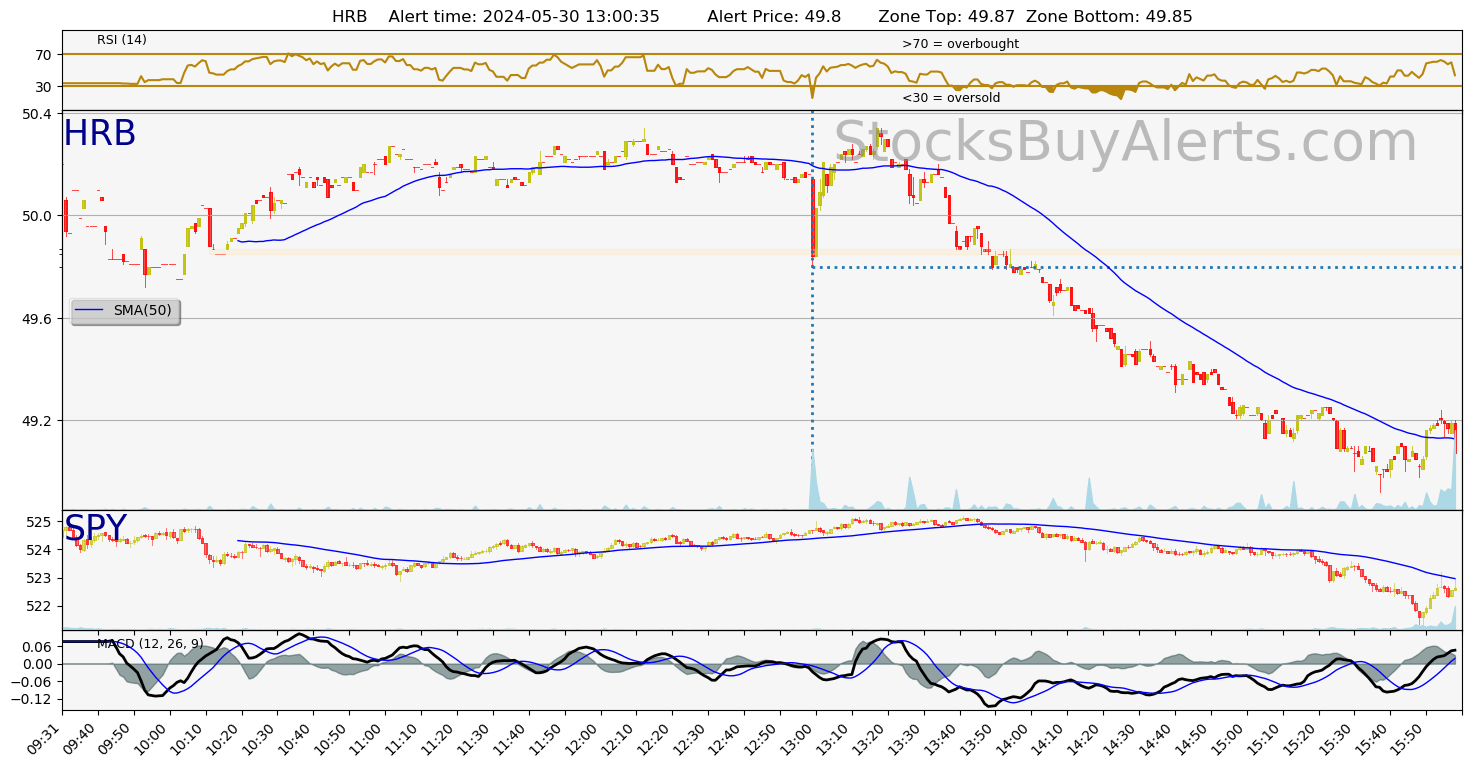
Task: Click the SPY axis label 523
Action: (40, 578)
